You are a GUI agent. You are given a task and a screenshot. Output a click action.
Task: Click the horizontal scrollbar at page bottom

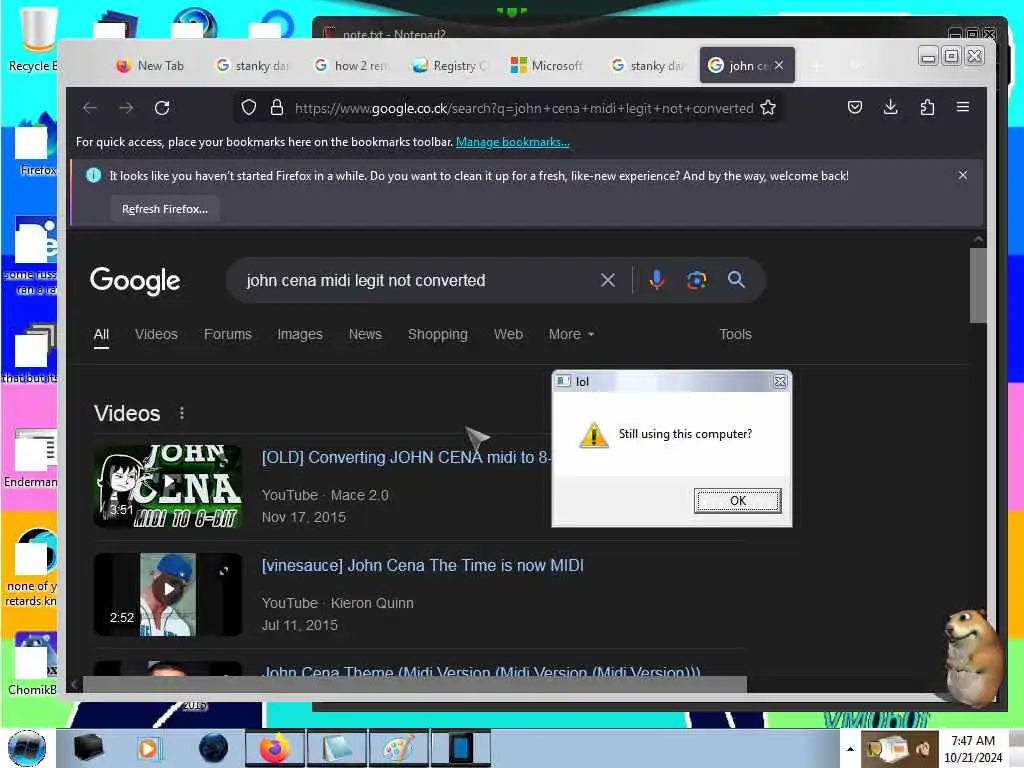coord(414,684)
